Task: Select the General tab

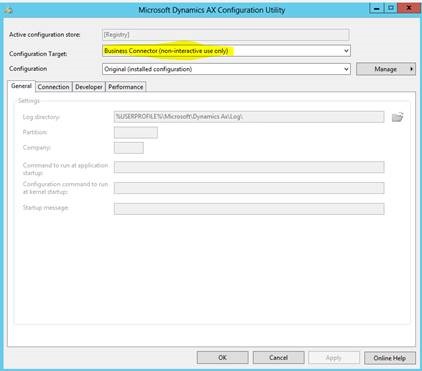Action: point(21,86)
